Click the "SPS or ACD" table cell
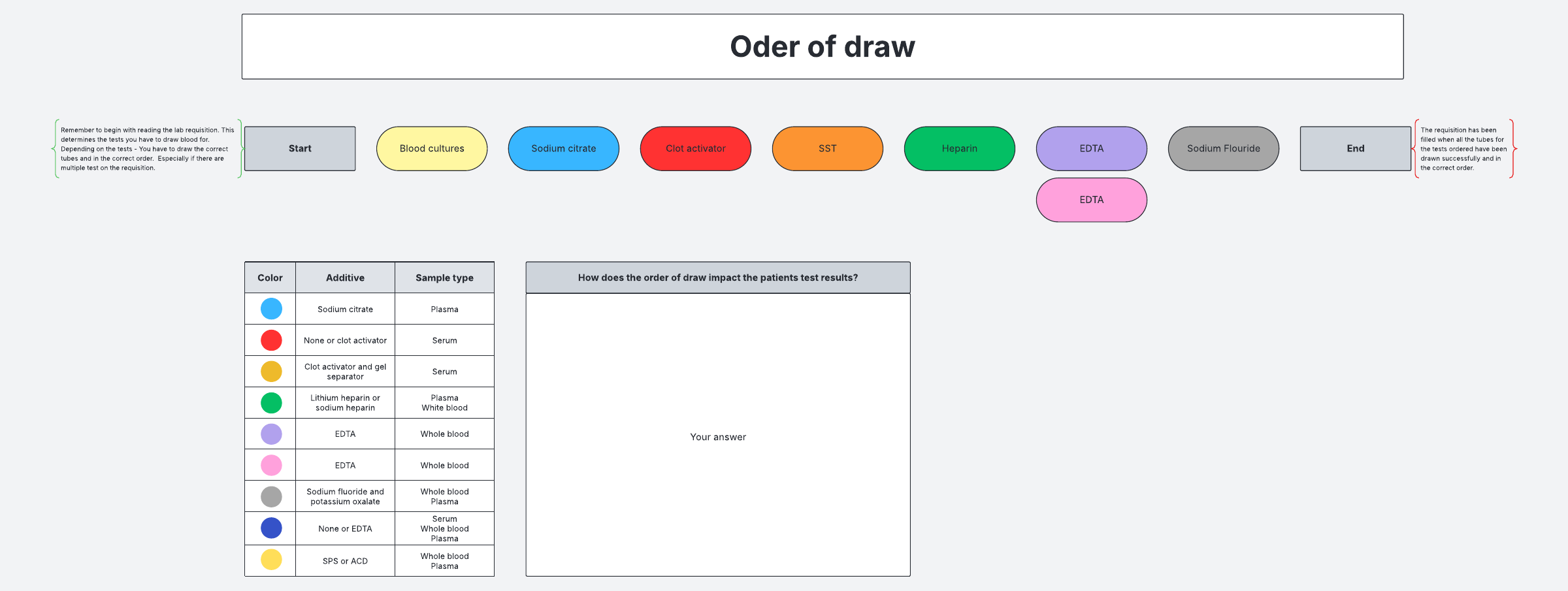 (345, 561)
